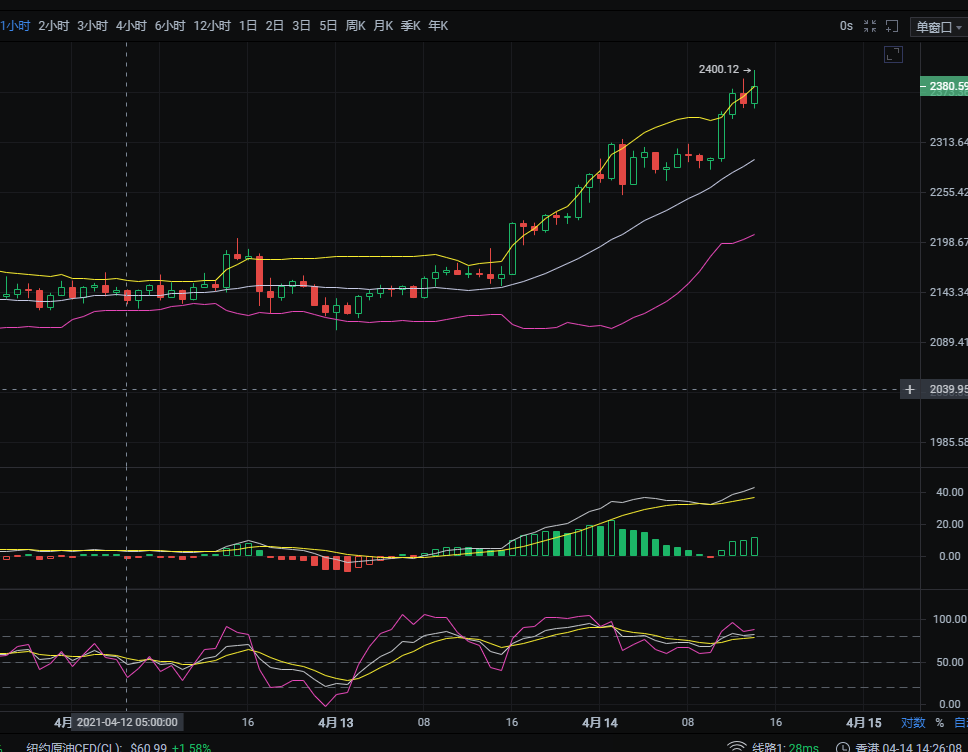Click the plus icon beside 2039.95
The image size is (968, 752).
click(x=909, y=389)
